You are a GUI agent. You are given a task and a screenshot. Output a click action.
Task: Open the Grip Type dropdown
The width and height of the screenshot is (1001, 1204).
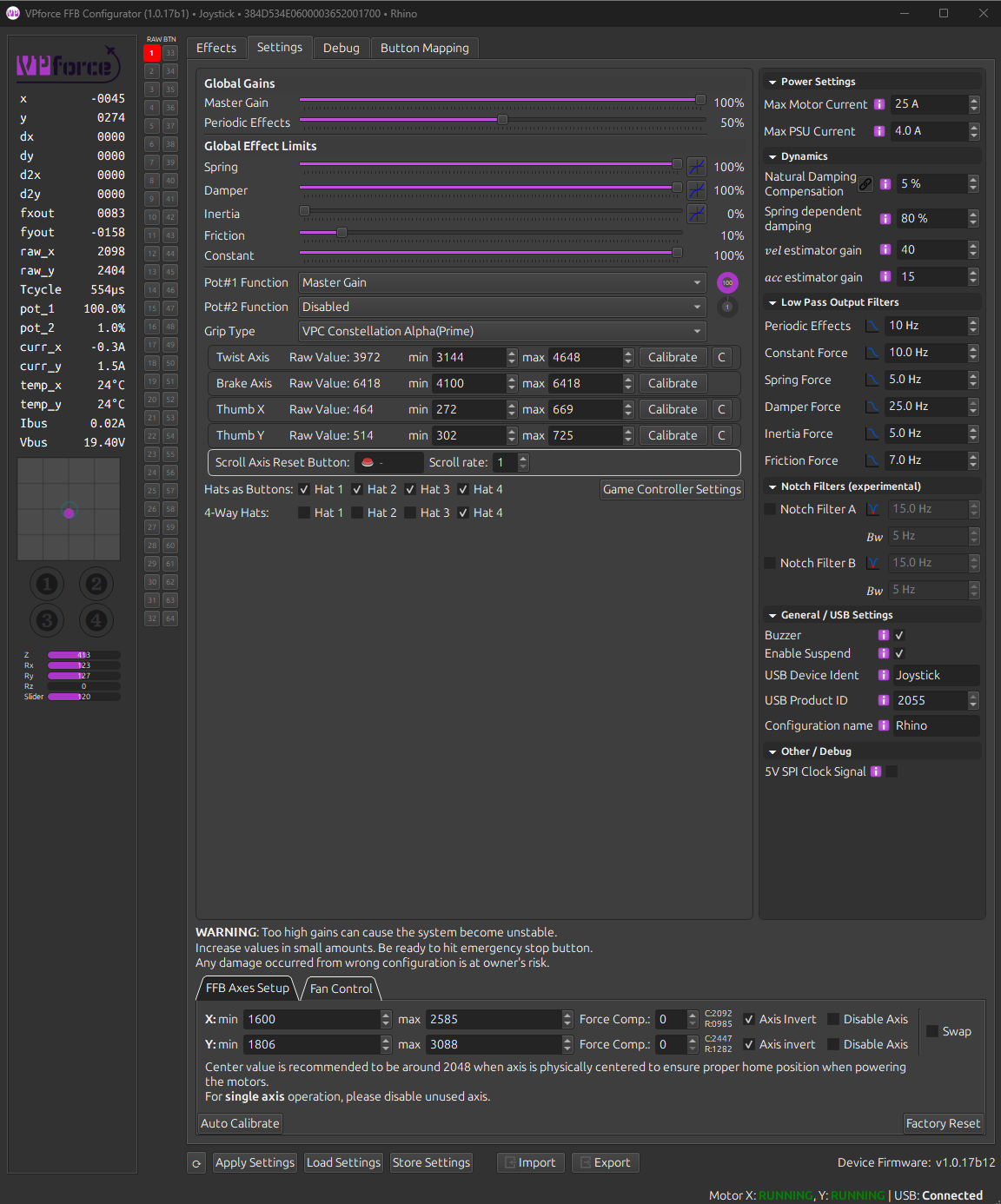(502, 331)
